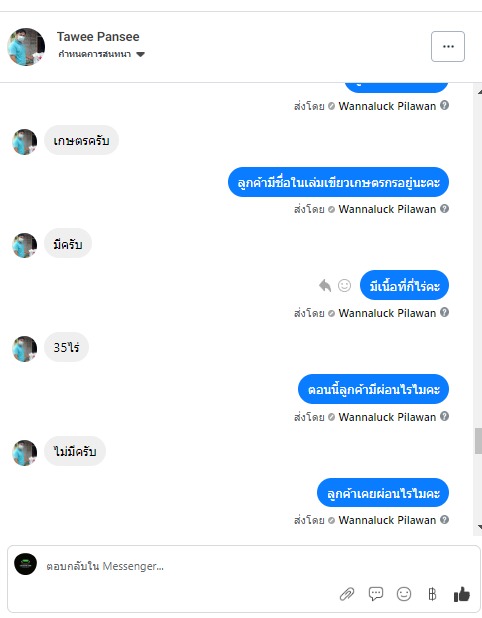Screen dimensions: 482x618
Task: Click the Baht payment request icon
Action: [x=432, y=594]
